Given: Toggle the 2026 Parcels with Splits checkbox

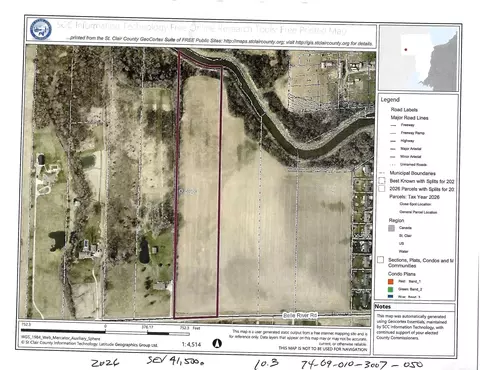Looking at the screenshot, I should [x=382, y=189].
